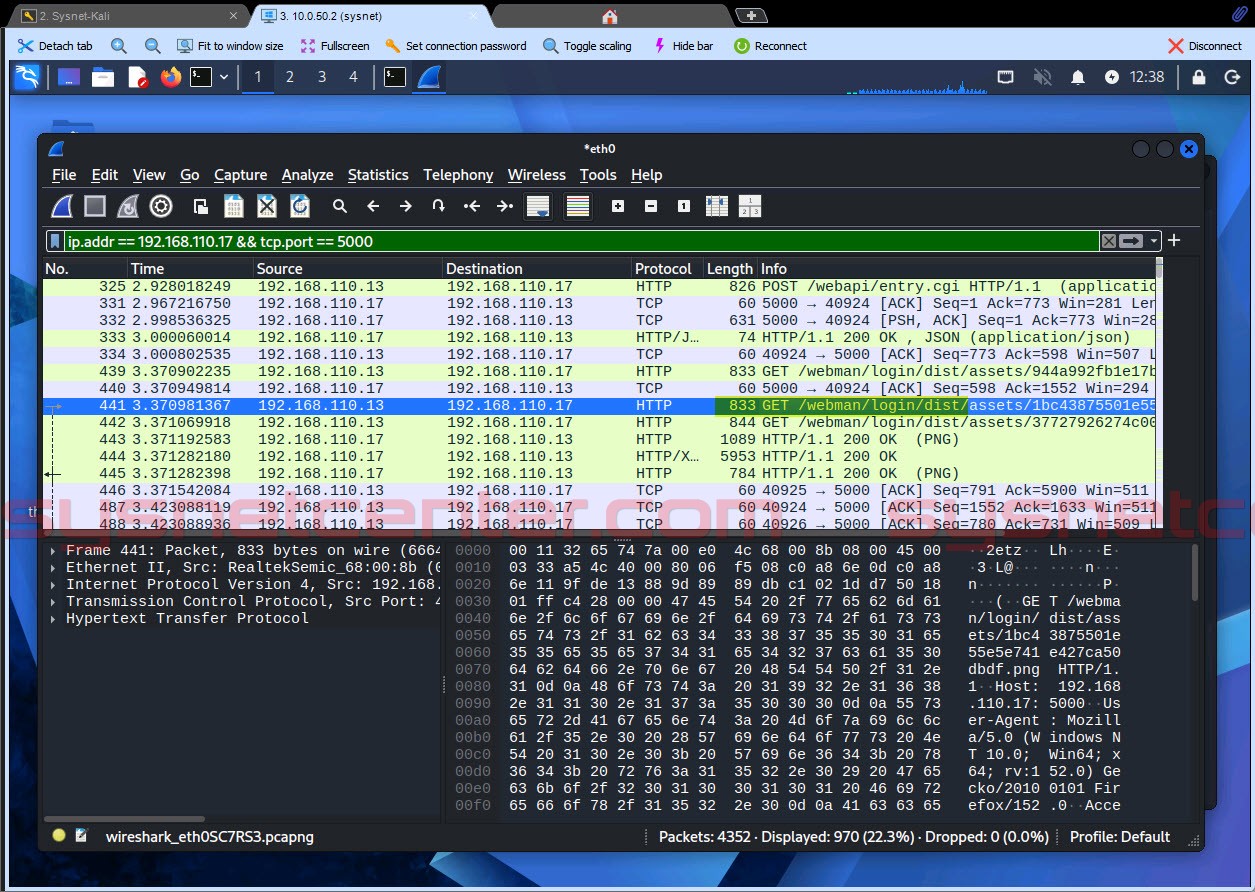Add a display filter button with plus
Viewport: 1255px width, 892px height.
click(x=1174, y=240)
